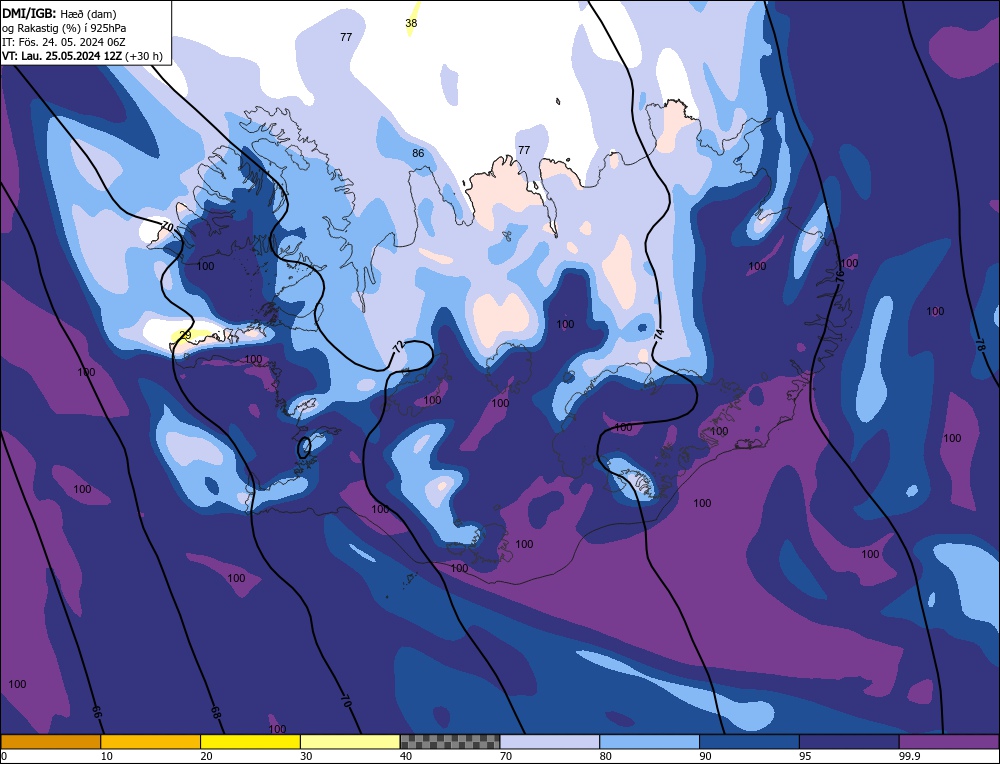Click the orange 10–20 legend swatch
Image resolution: width=1000 pixels, height=764 pixels.
click(151, 742)
